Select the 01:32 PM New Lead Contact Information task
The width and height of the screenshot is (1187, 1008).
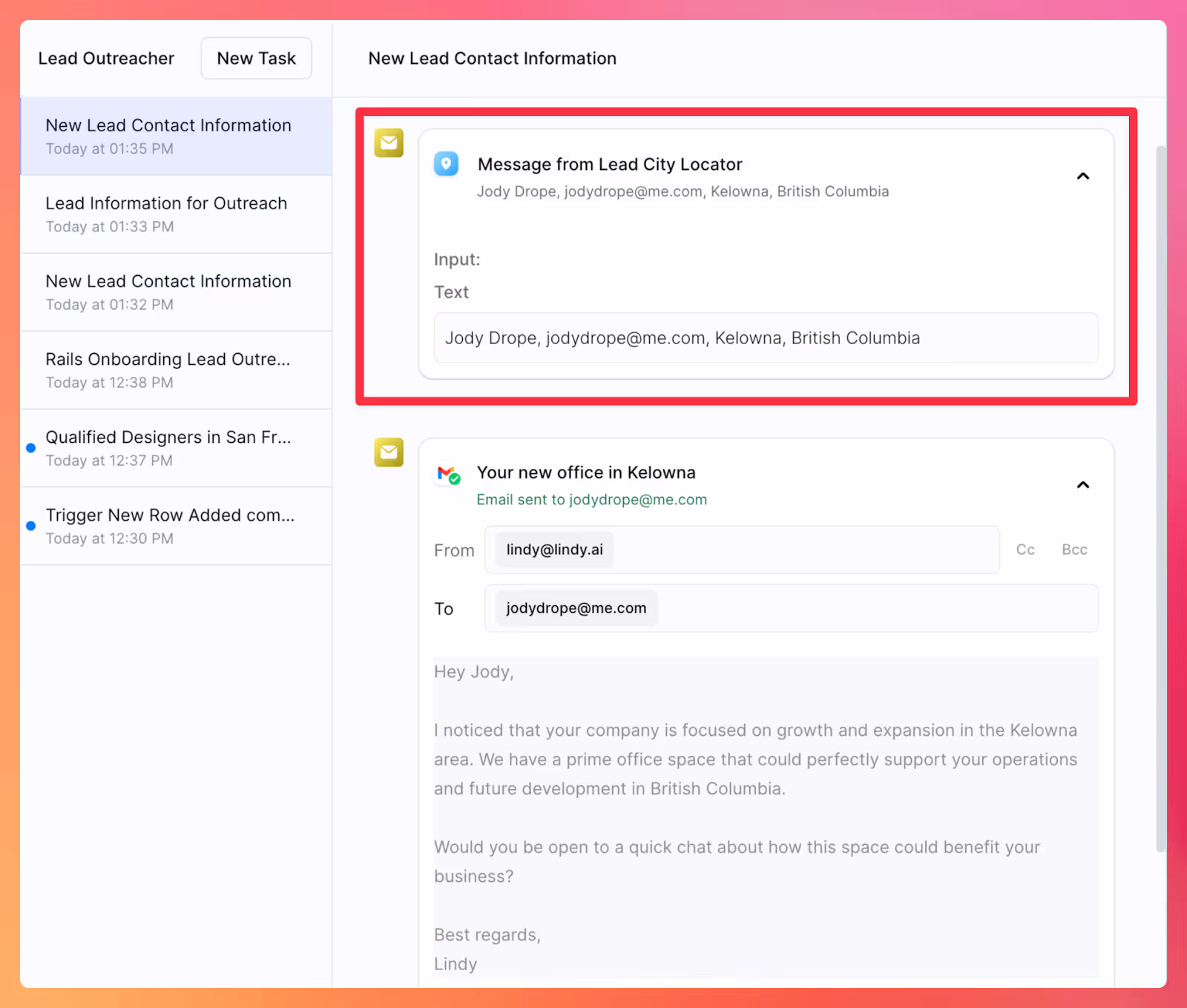(176, 292)
